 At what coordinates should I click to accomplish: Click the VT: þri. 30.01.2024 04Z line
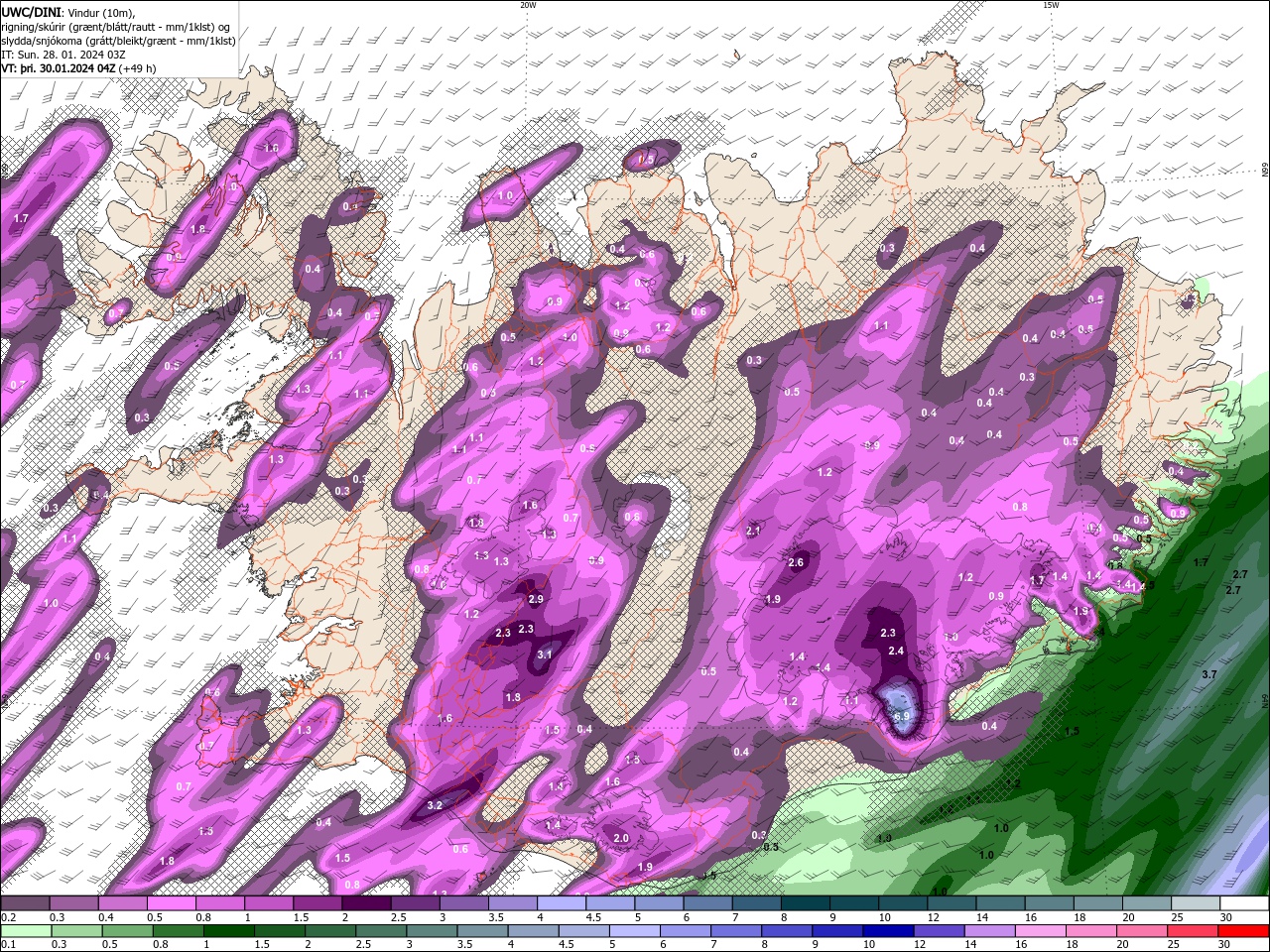click(78, 68)
